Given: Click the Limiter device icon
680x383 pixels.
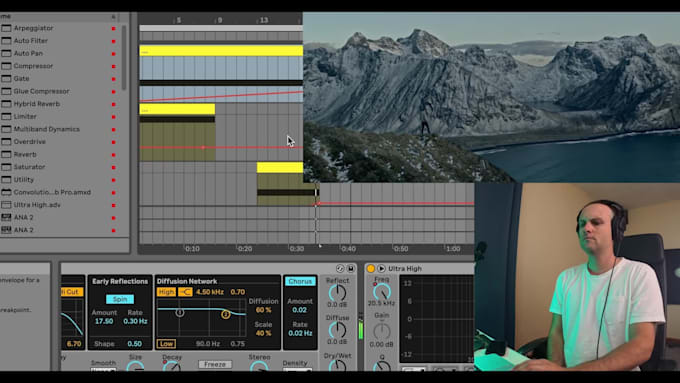Looking at the screenshot, I should (6, 116).
